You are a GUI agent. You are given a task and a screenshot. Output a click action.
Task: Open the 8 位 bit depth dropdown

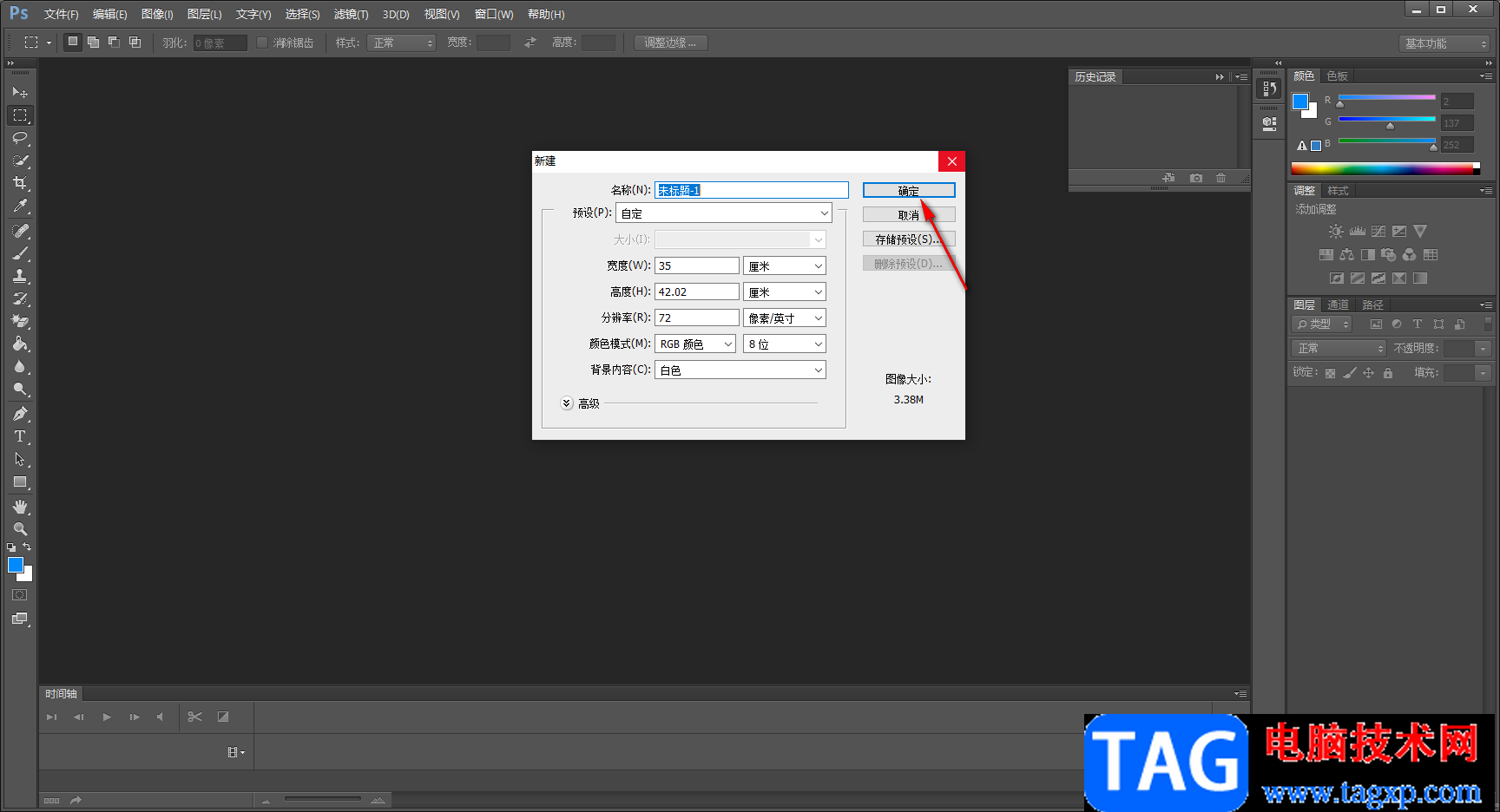[x=784, y=344]
